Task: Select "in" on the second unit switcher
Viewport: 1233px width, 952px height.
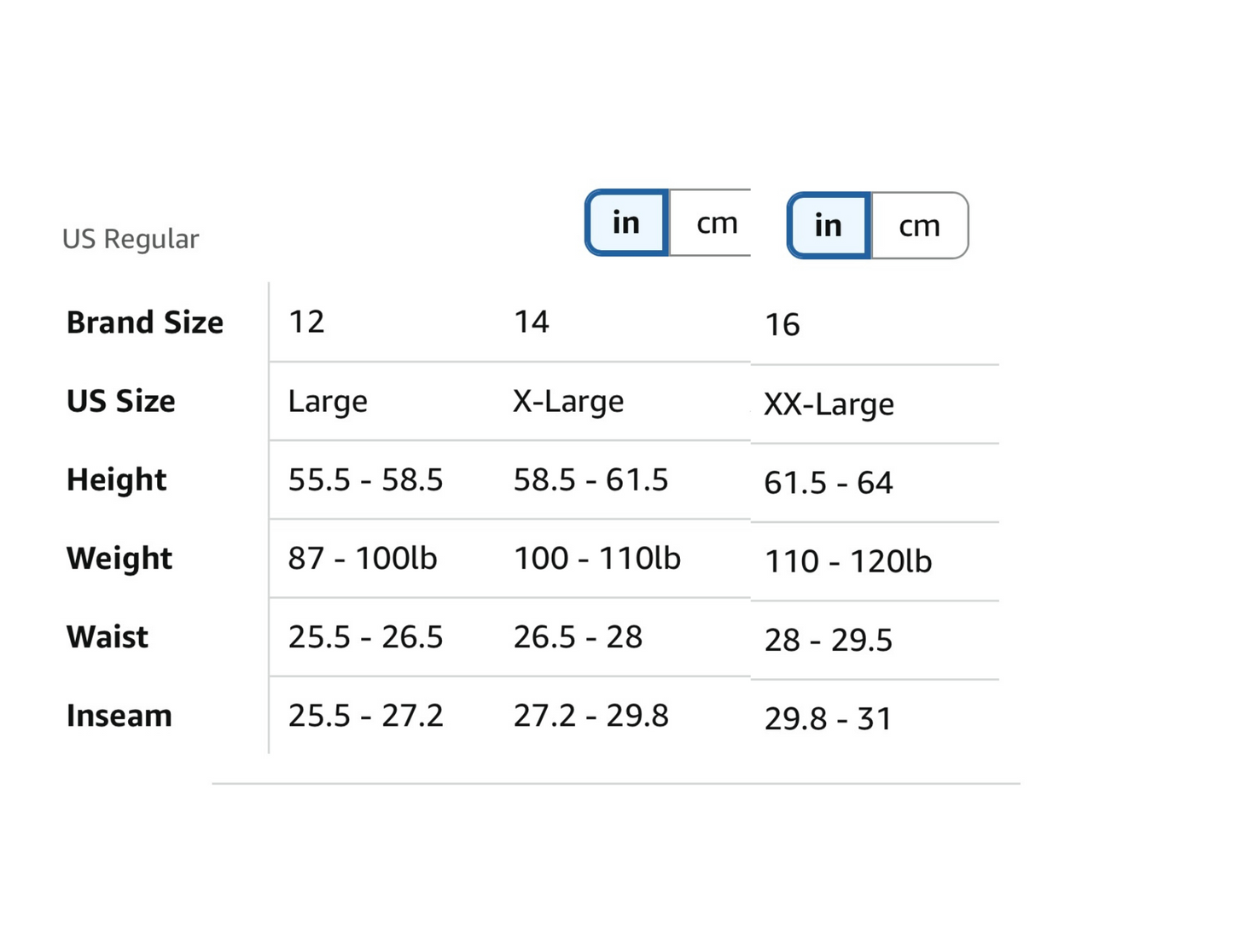Action: (x=827, y=225)
